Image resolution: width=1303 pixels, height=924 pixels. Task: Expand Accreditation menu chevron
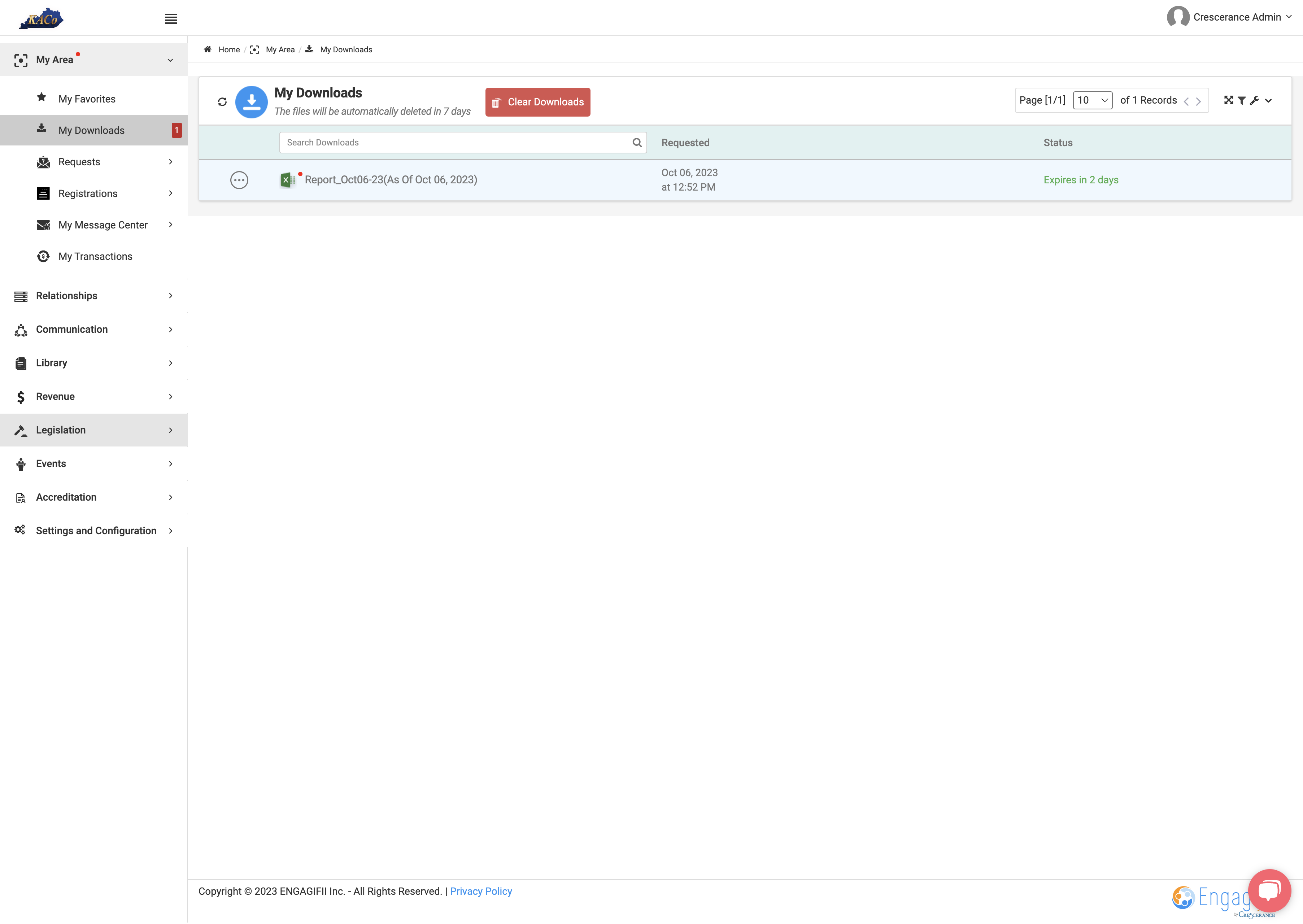click(x=170, y=497)
